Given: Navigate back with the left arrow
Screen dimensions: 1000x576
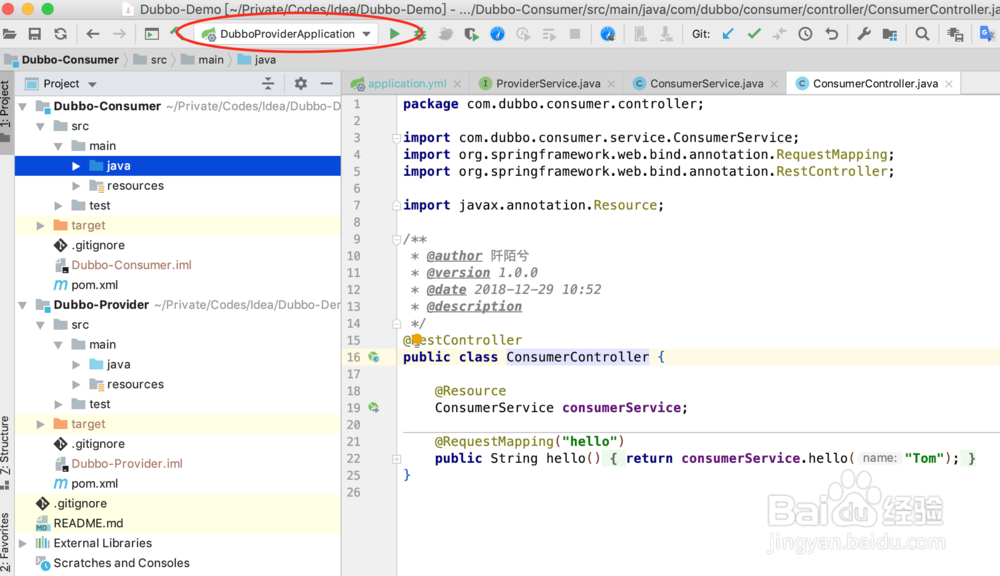Looking at the screenshot, I should [x=93, y=34].
